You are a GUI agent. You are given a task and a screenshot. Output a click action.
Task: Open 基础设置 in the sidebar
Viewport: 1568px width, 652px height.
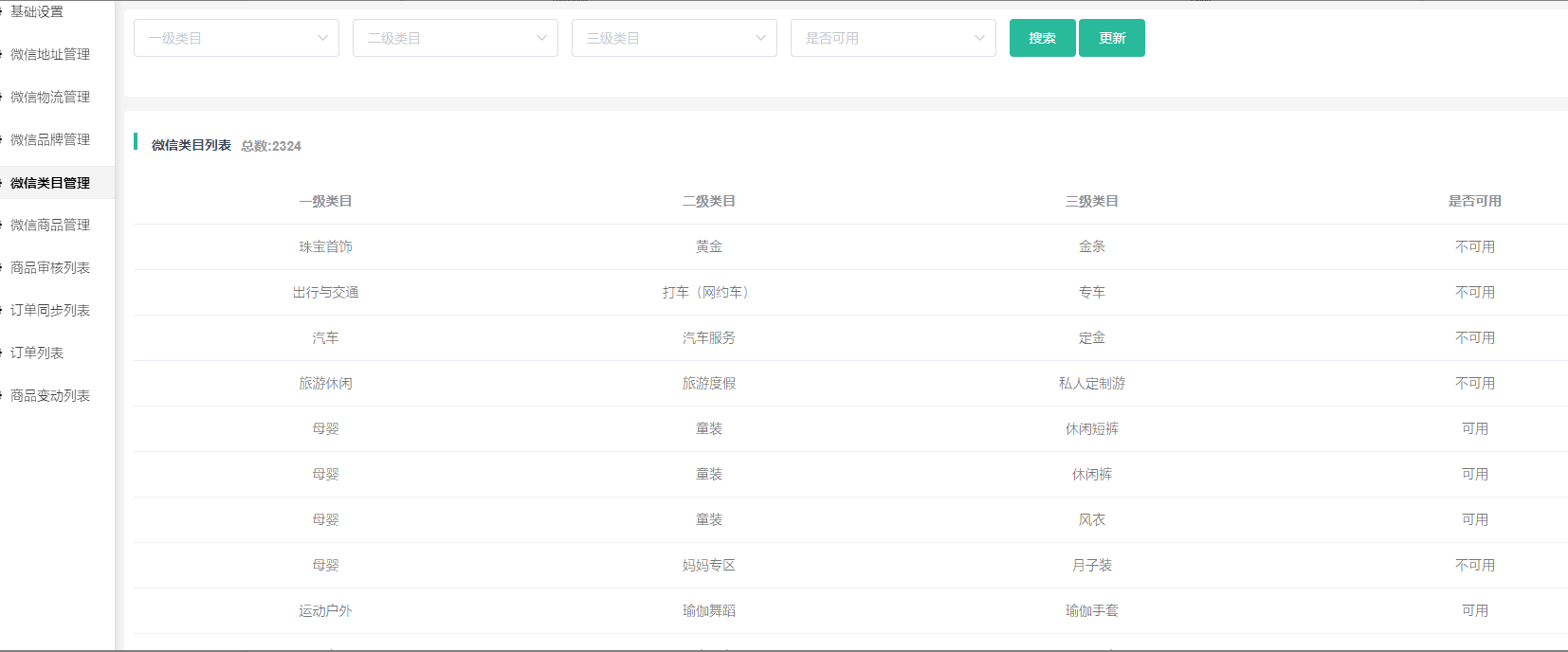[37, 11]
